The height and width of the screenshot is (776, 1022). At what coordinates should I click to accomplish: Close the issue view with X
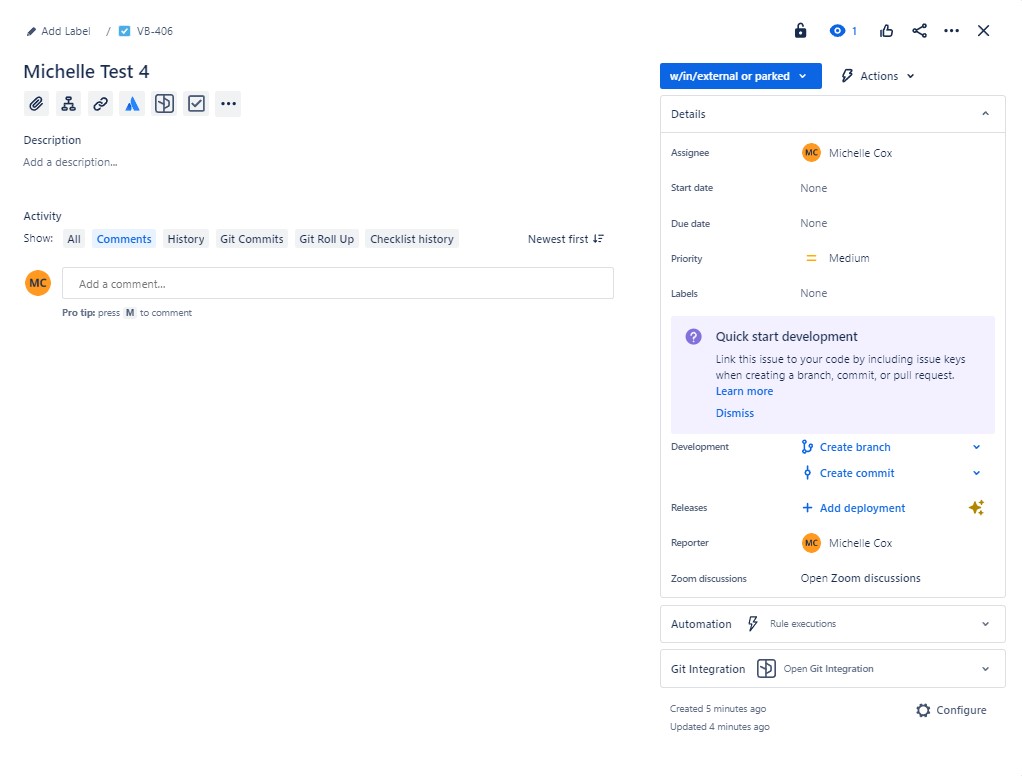point(984,31)
